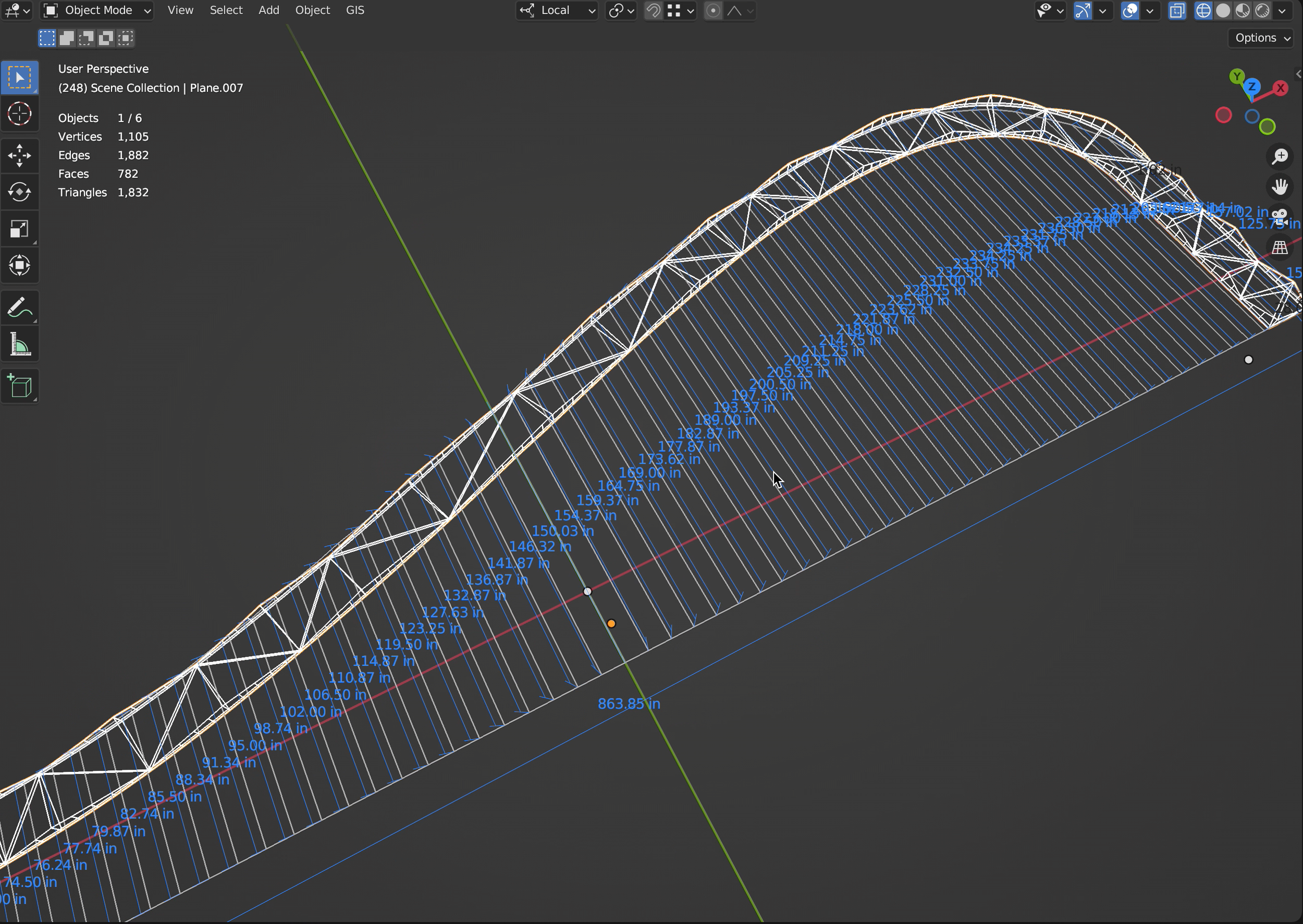The width and height of the screenshot is (1303, 924).
Task: Switch to wireframe shading
Action: [1203, 10]
